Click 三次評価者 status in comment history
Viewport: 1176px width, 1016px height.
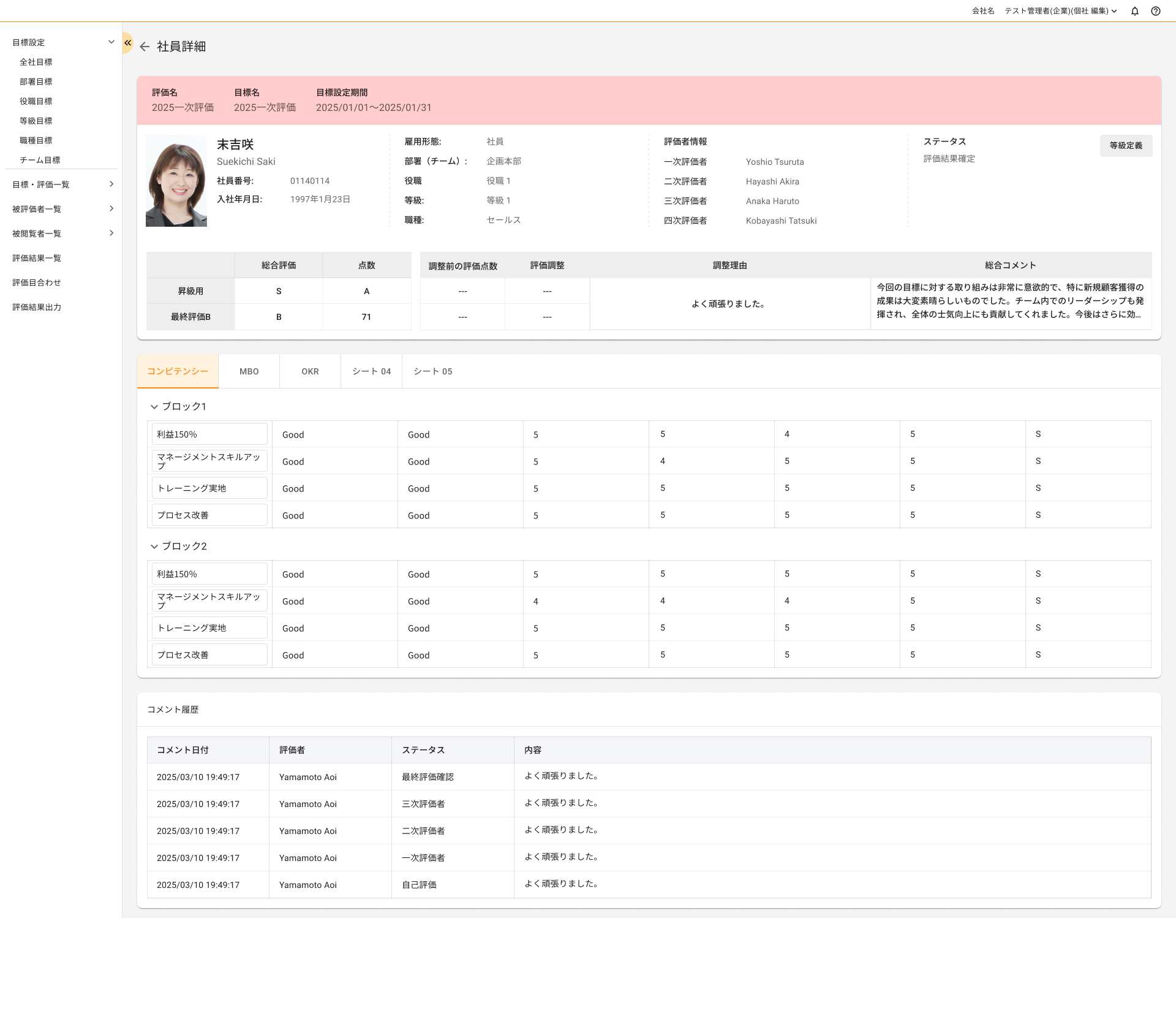tap(423, 804)
